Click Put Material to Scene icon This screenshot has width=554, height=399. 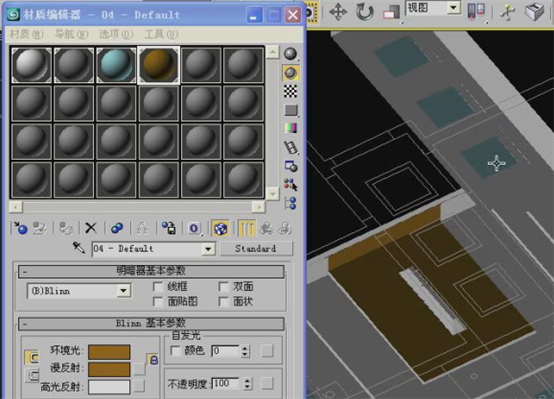click(40, 228)
